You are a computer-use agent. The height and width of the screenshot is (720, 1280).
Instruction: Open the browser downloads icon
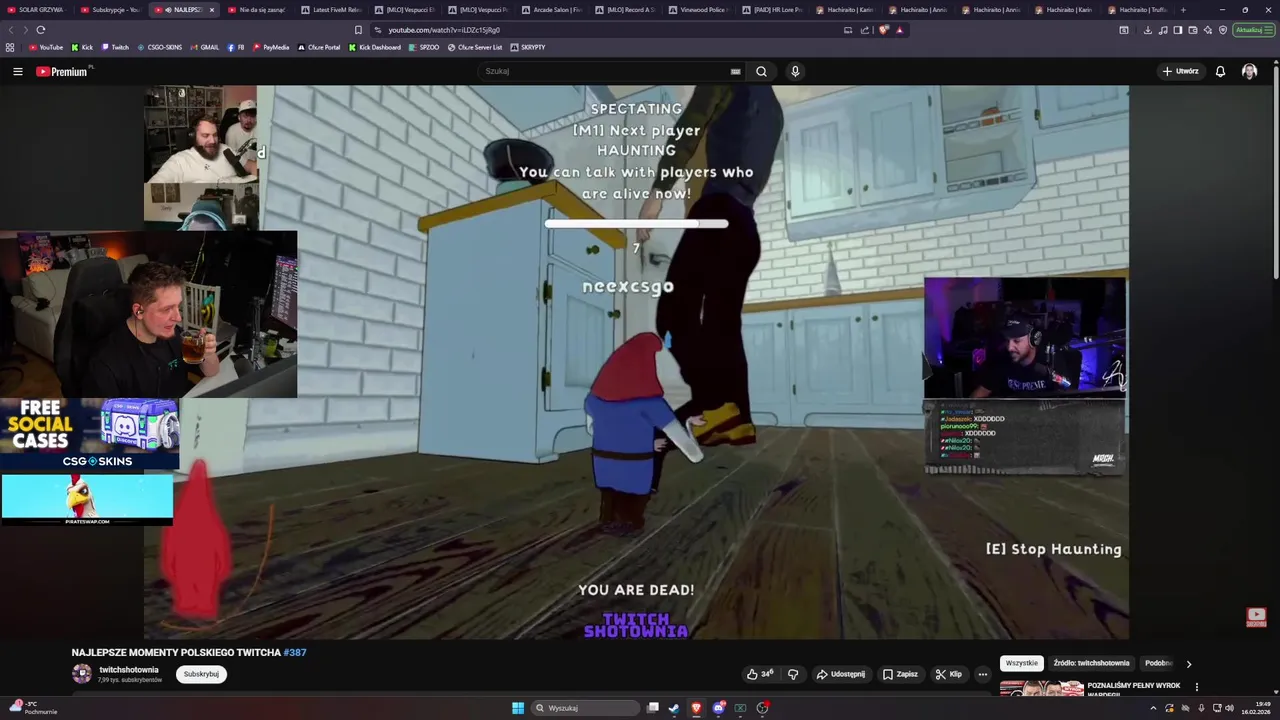1148,30
